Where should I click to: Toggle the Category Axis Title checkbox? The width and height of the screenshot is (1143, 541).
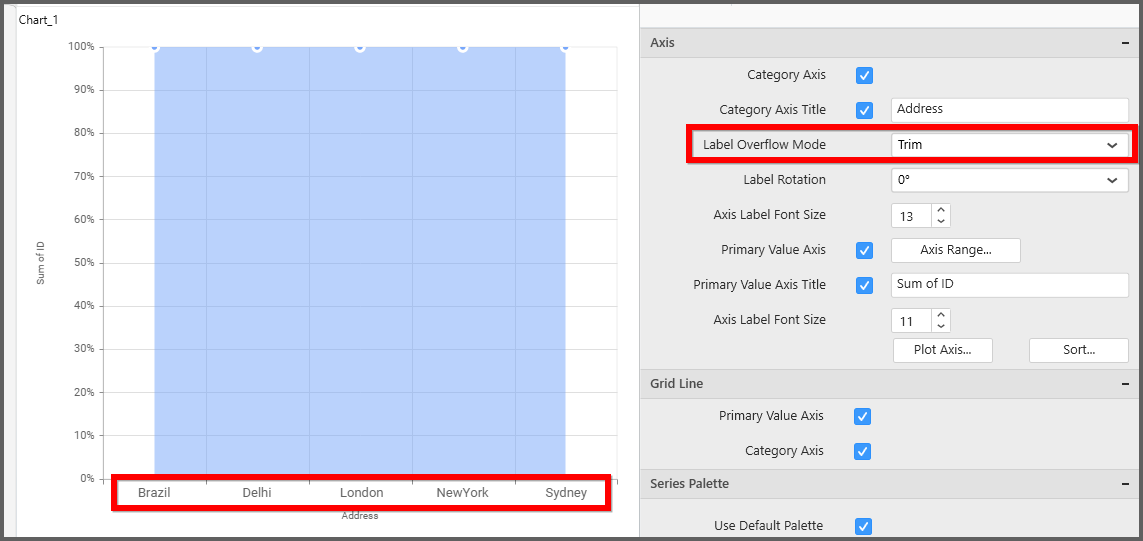865,111
